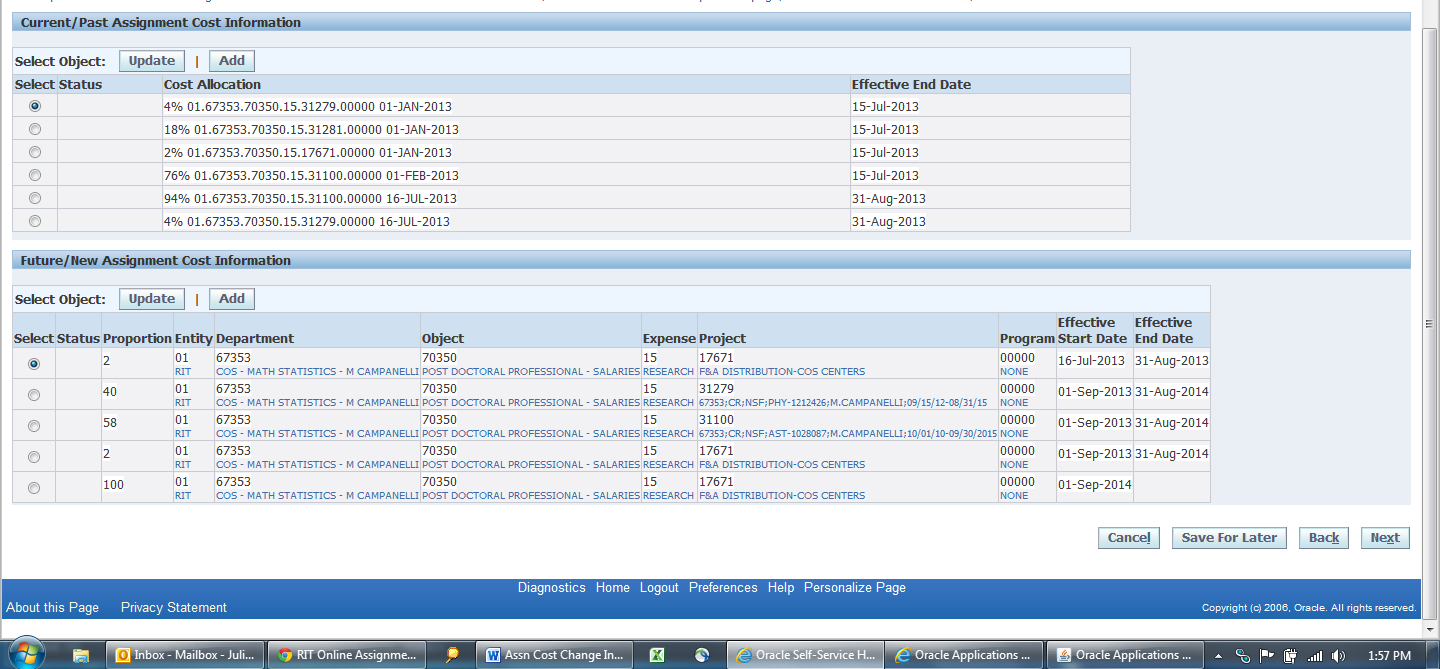Viewport: 1440px width, 669px height.
Task: Click the Privacy Statement link
Action: 173,607
